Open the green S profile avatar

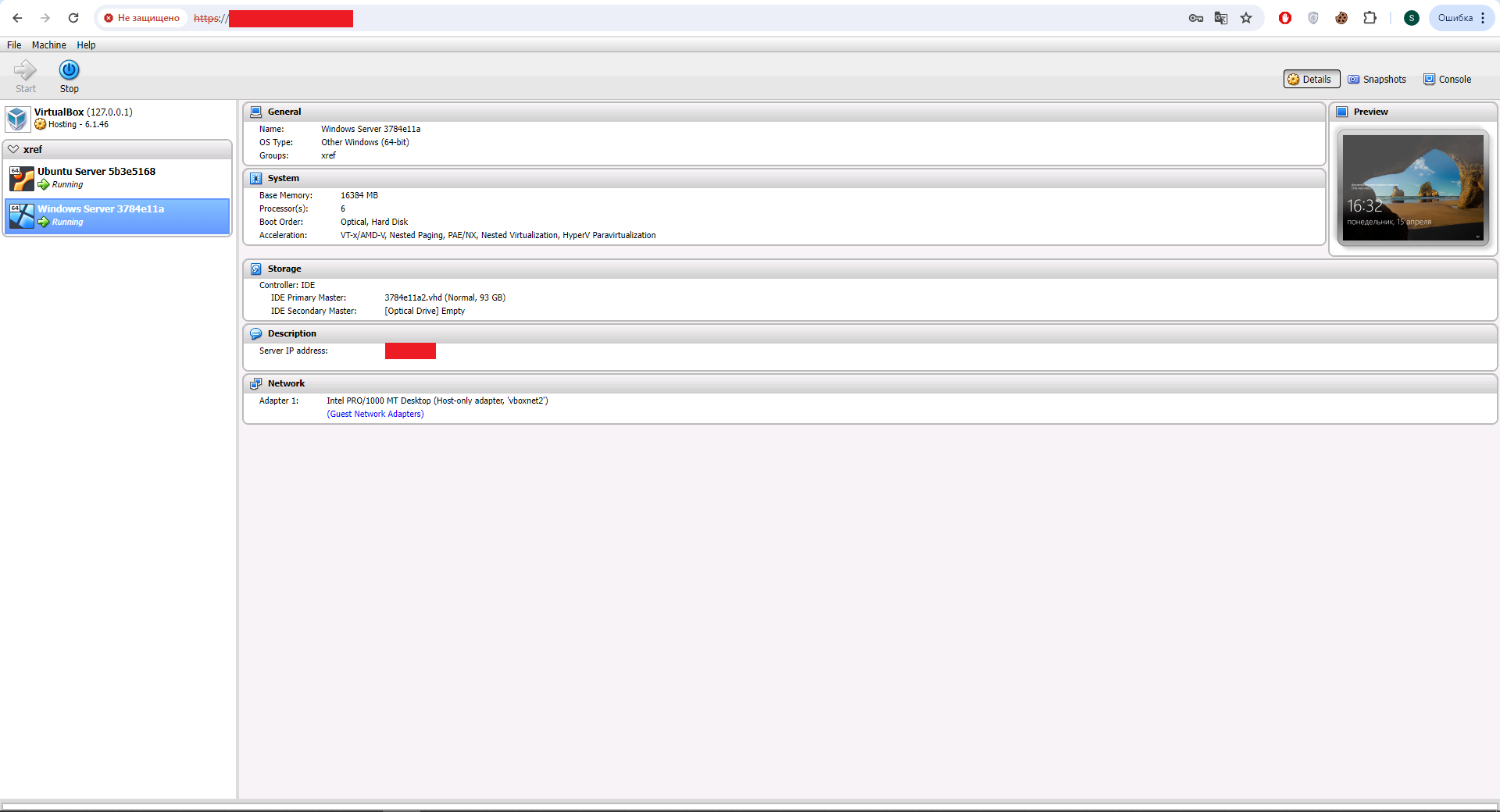point(1411,18)
